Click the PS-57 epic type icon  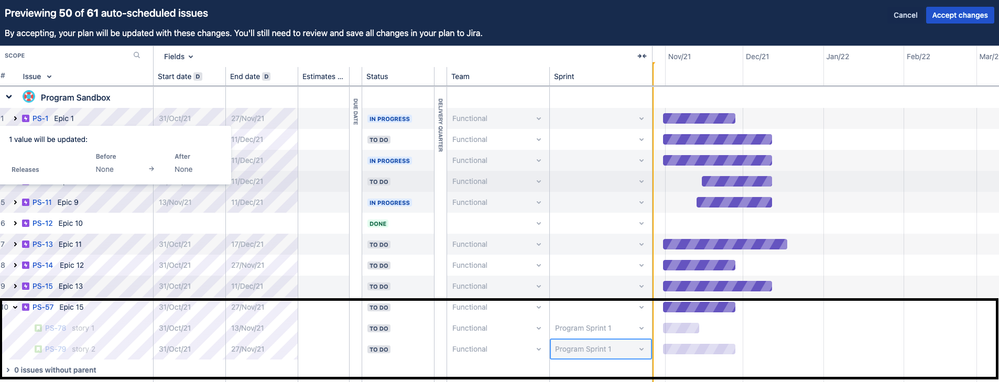pos(25,308)
